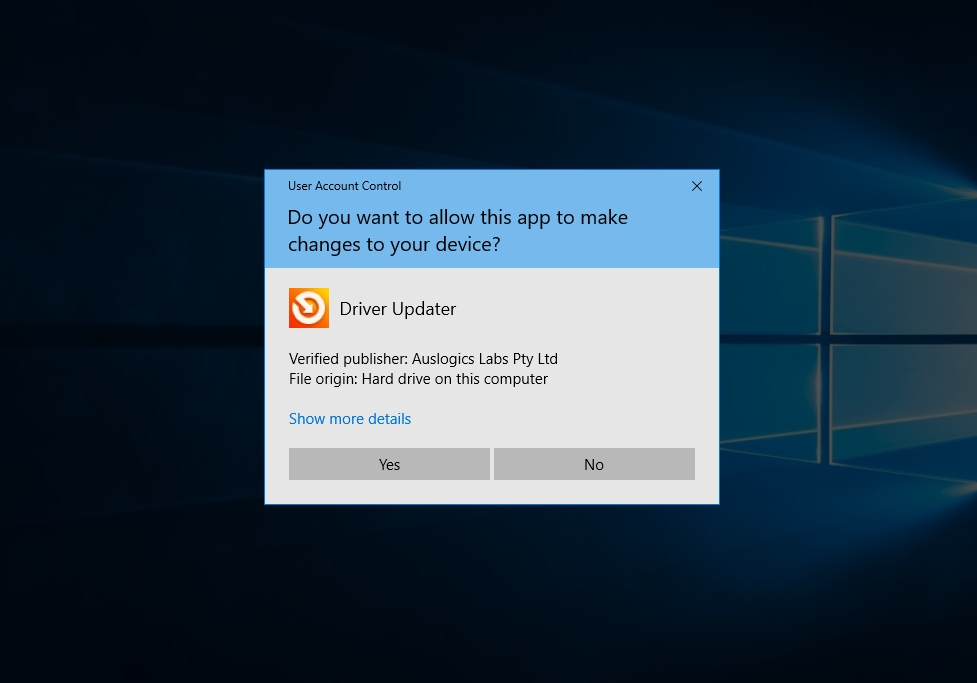The height and width of the screenshot is (683, 977).
Task: Click the Driver Updater app name
Action: pos(398,309)
